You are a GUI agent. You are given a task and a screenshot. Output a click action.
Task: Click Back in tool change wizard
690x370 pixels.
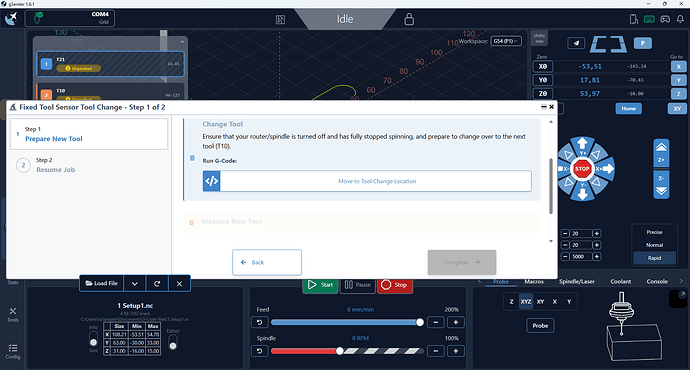[x=267, y=262]
